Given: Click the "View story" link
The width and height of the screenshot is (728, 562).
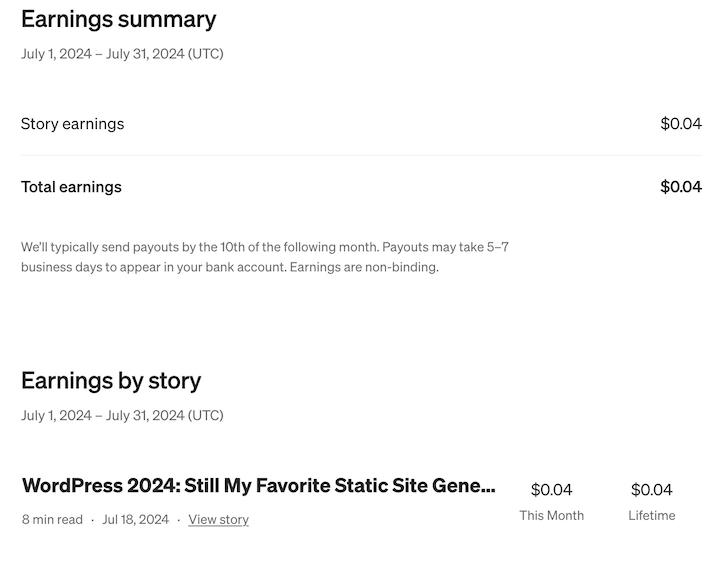Looking at the screenshot, I should [218, 519].
